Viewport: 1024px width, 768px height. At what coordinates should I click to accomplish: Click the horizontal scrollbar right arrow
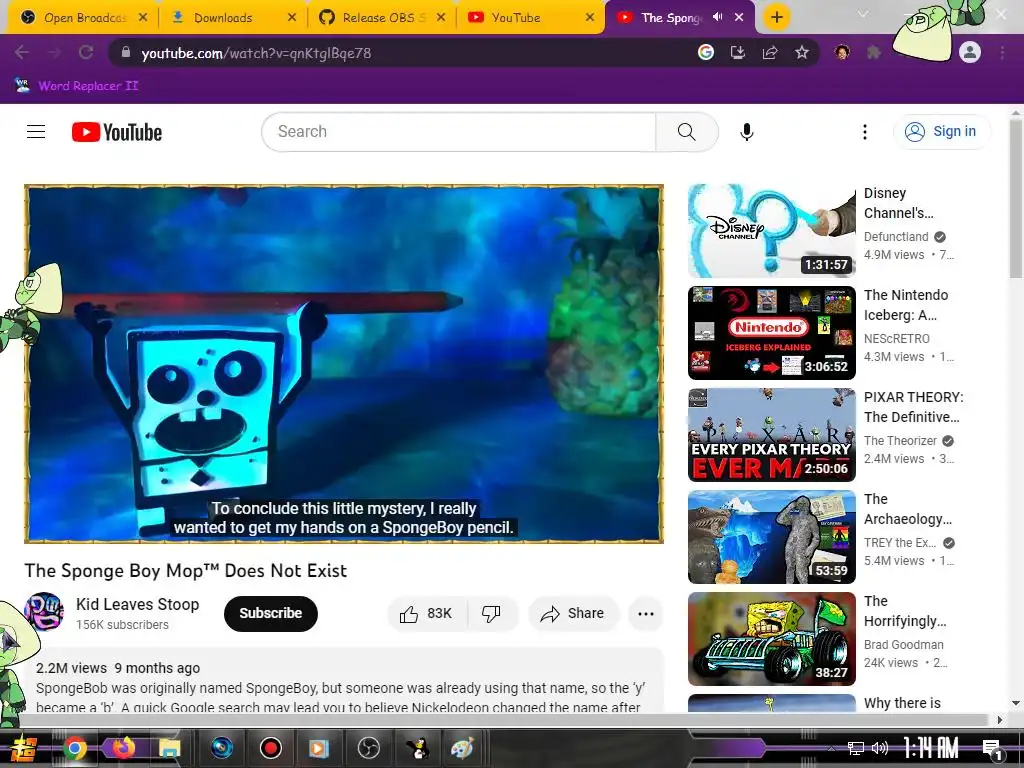click(x=999, y=720)
